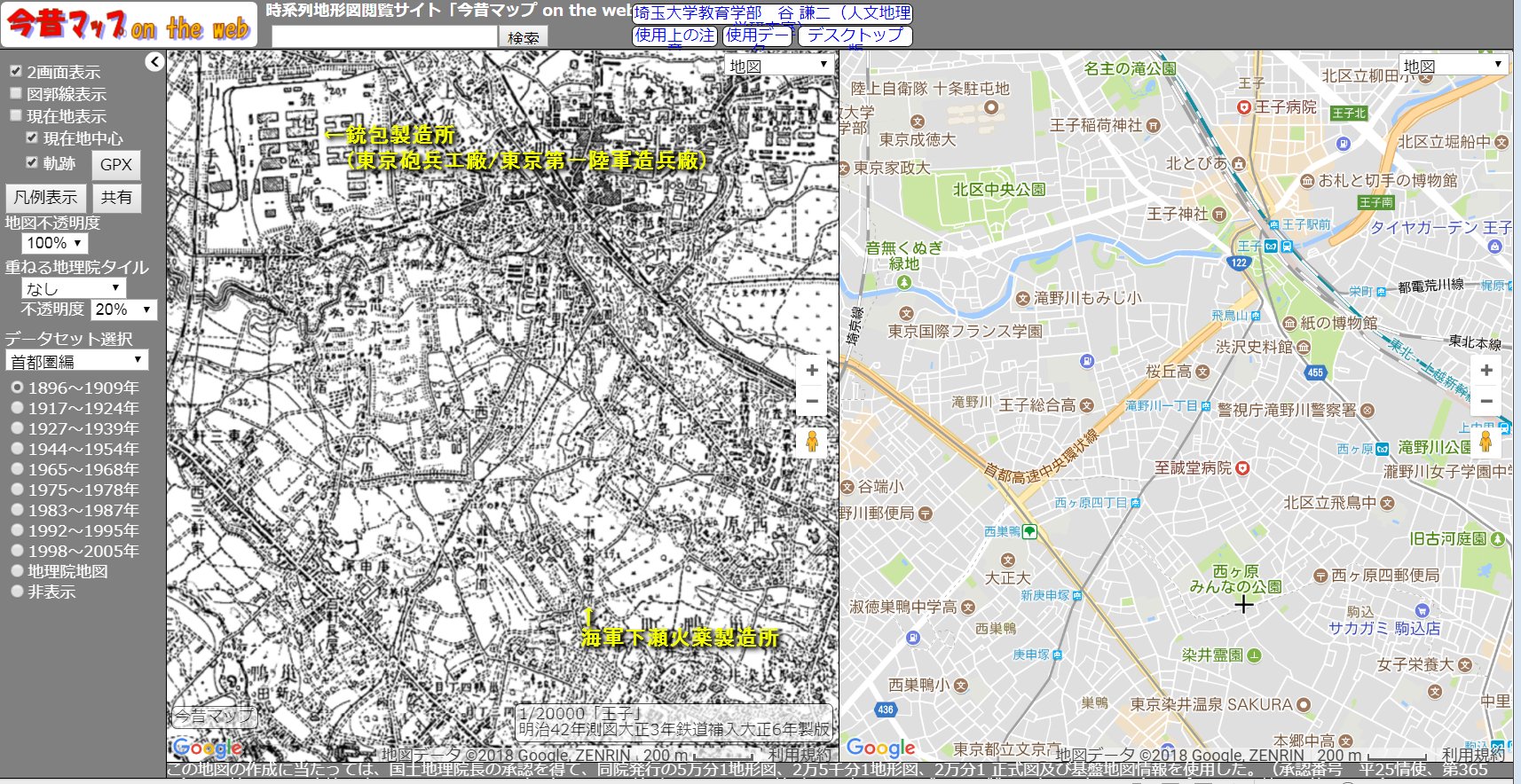Screen dimensions: 1521x784
Task: Select the 1917～1924年 radio button
Action: tap(17, 408)
